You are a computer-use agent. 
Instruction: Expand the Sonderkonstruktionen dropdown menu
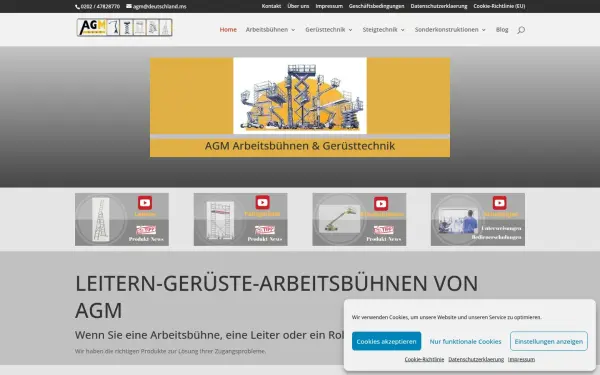click(x=450, y=30)
